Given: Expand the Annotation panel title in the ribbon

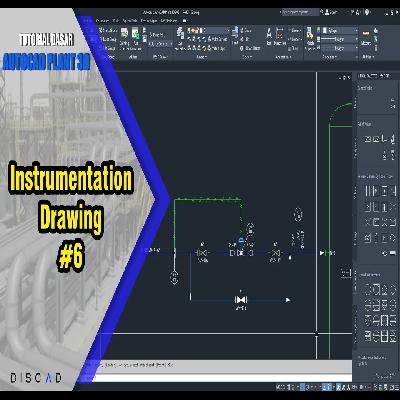Looking at the screenshot, I should 283,57.
